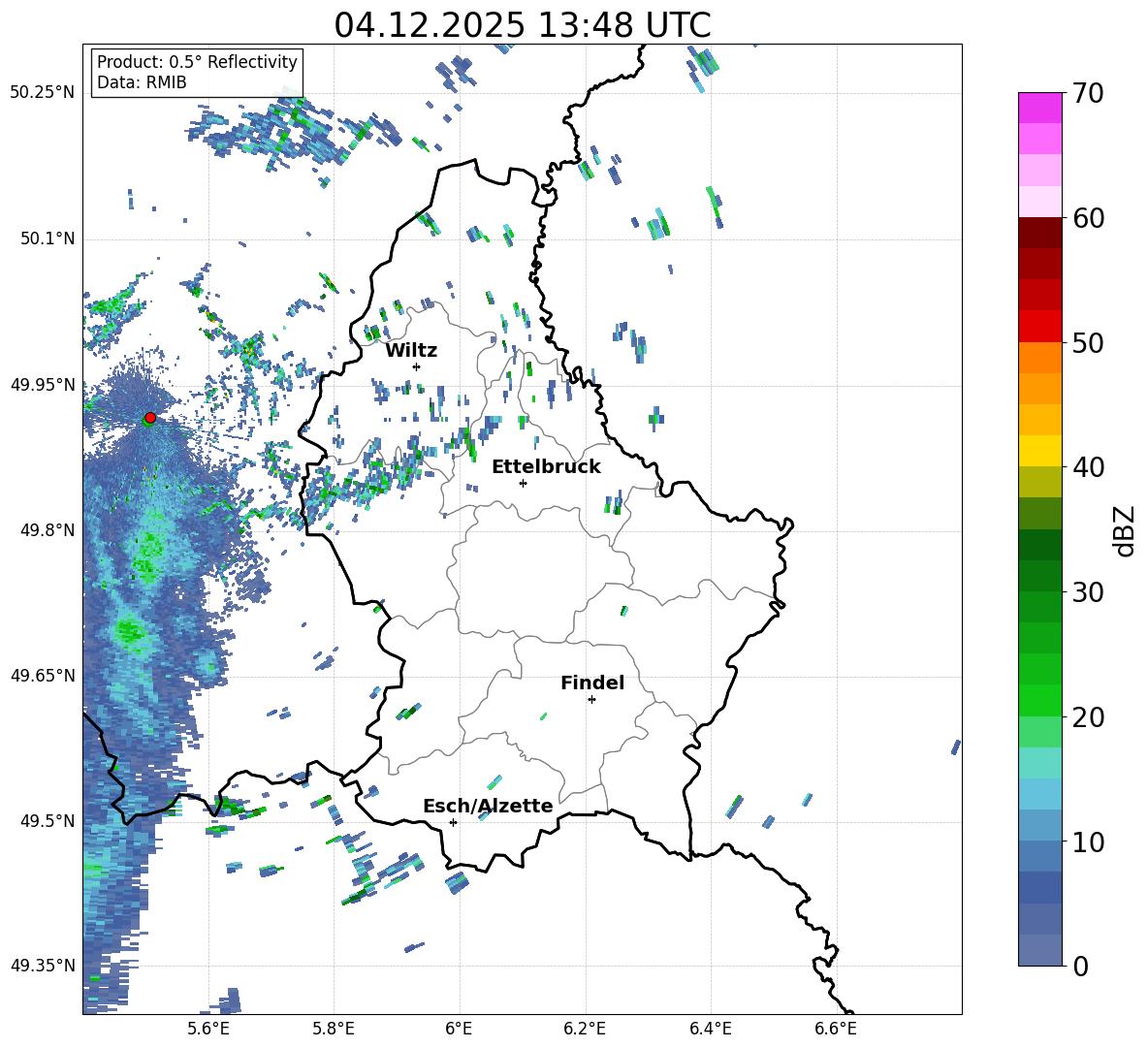Click the light blue colorbar segment above 10

click(1039, 825)
